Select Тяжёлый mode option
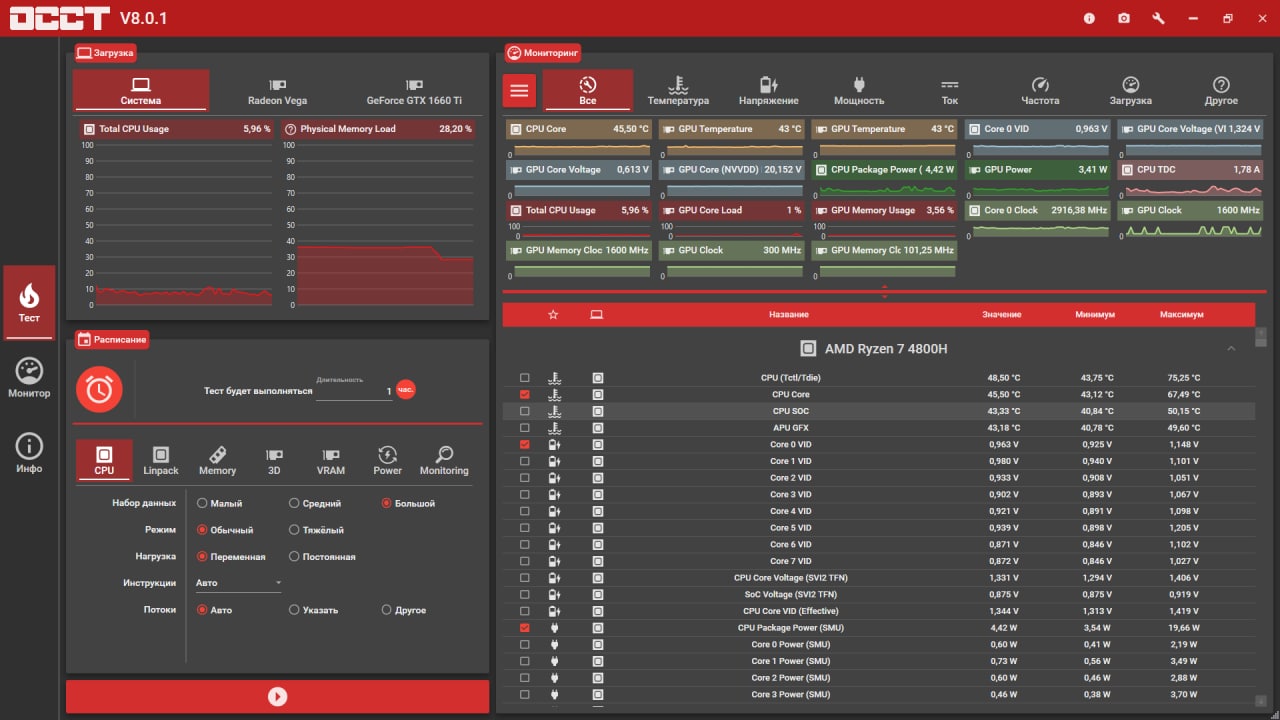Viewport: 1280px width, 720px height. [316, 530]
